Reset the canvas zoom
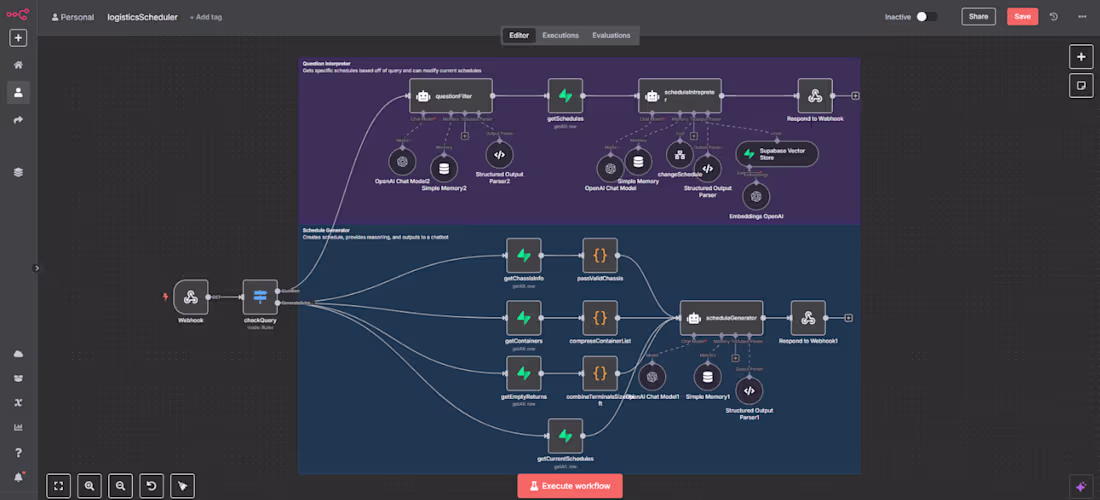 pos(152,485)
